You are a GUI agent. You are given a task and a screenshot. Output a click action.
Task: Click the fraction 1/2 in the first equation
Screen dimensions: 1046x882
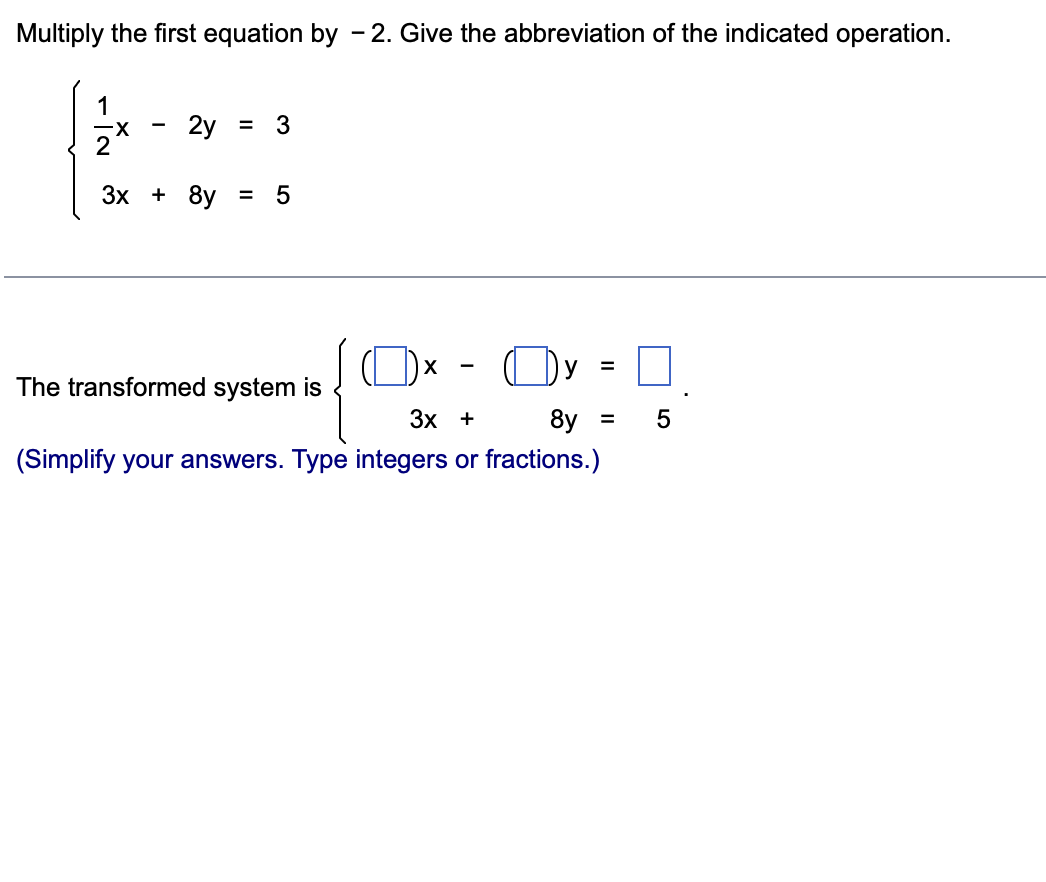click(x=104, y=125)
